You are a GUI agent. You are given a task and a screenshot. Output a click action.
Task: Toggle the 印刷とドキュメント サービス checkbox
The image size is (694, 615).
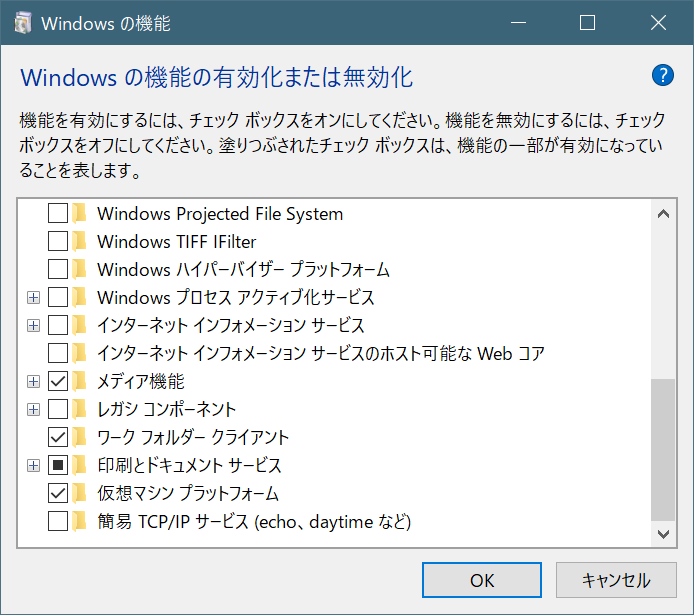(x=58, y=465)
